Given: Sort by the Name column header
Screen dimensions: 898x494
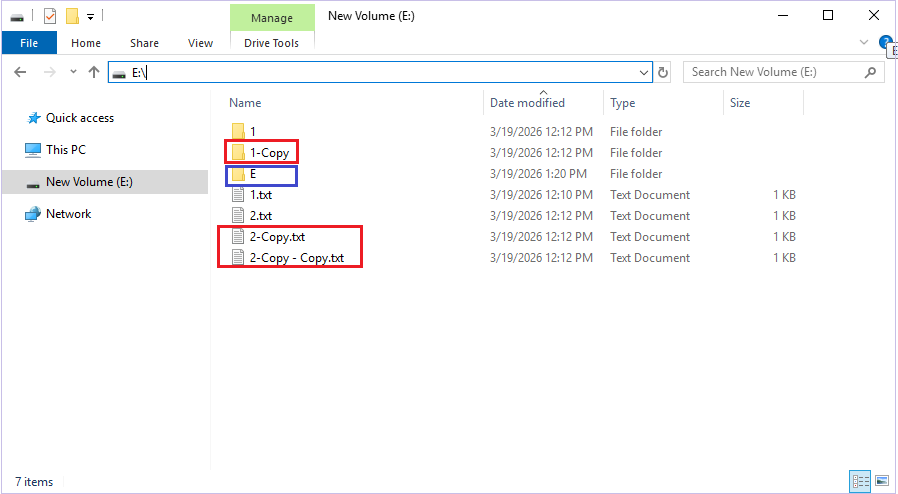Looking at the screenshot, I should [x=245, y=103].
